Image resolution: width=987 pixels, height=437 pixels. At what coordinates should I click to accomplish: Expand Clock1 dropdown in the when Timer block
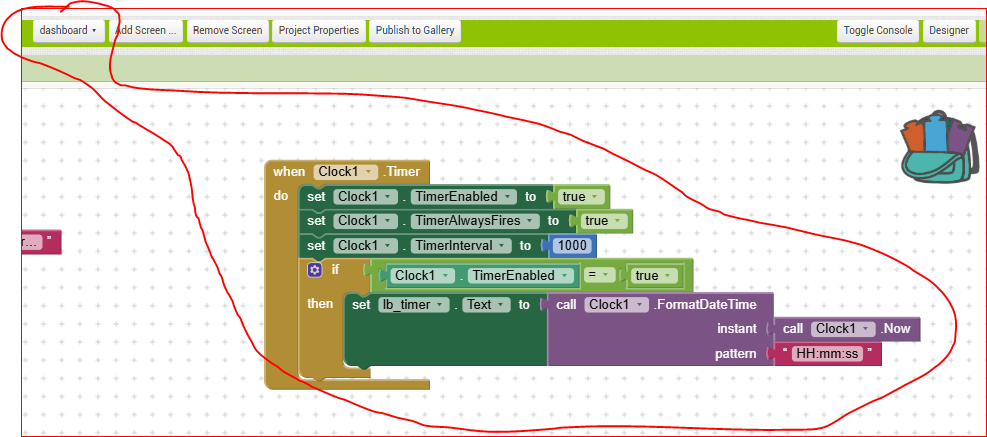(x=345, y=172)
